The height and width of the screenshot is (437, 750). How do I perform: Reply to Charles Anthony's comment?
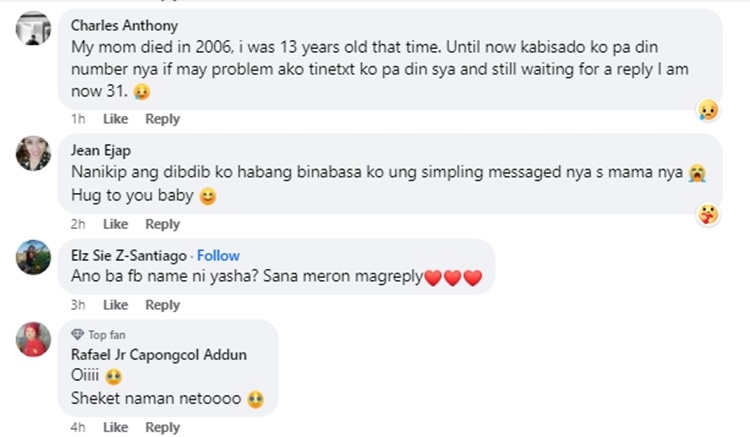(162, 119)
